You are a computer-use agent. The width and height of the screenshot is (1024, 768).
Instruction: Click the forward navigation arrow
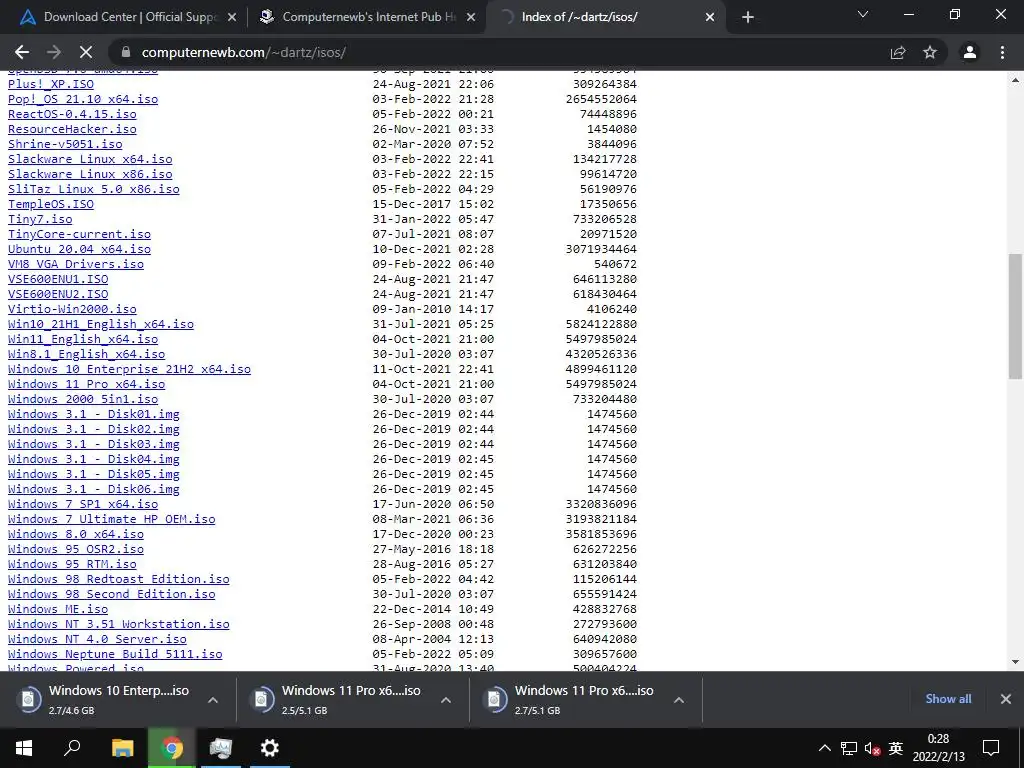[x=54, y=52]
